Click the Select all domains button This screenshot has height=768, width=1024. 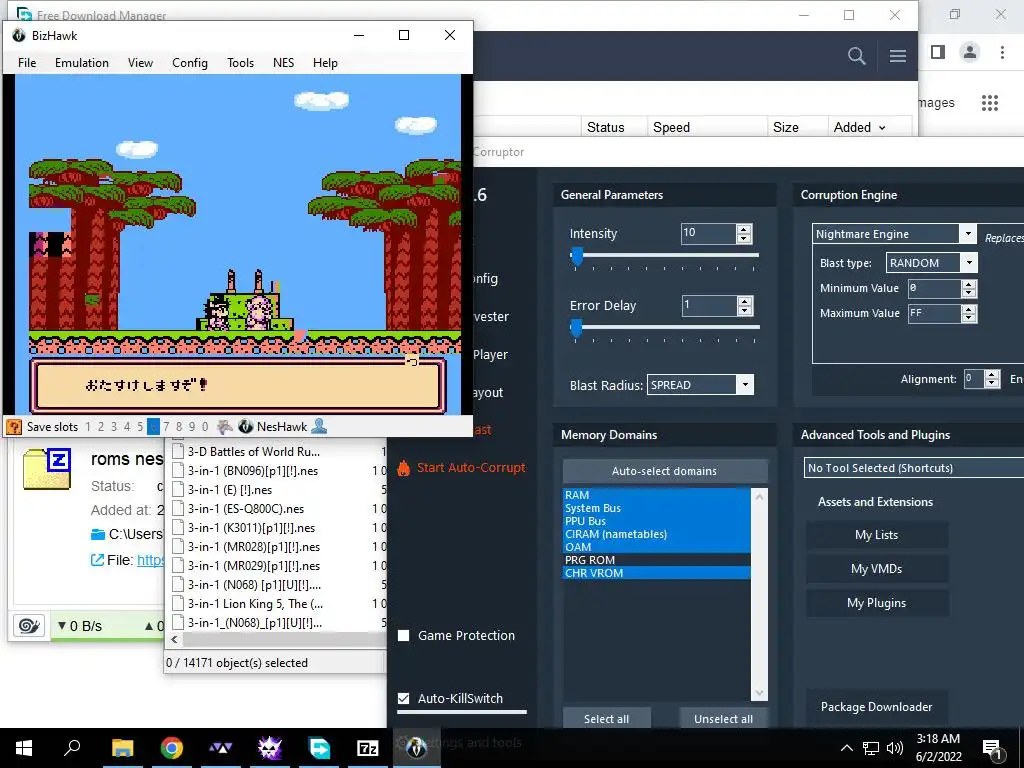point(606,718)
